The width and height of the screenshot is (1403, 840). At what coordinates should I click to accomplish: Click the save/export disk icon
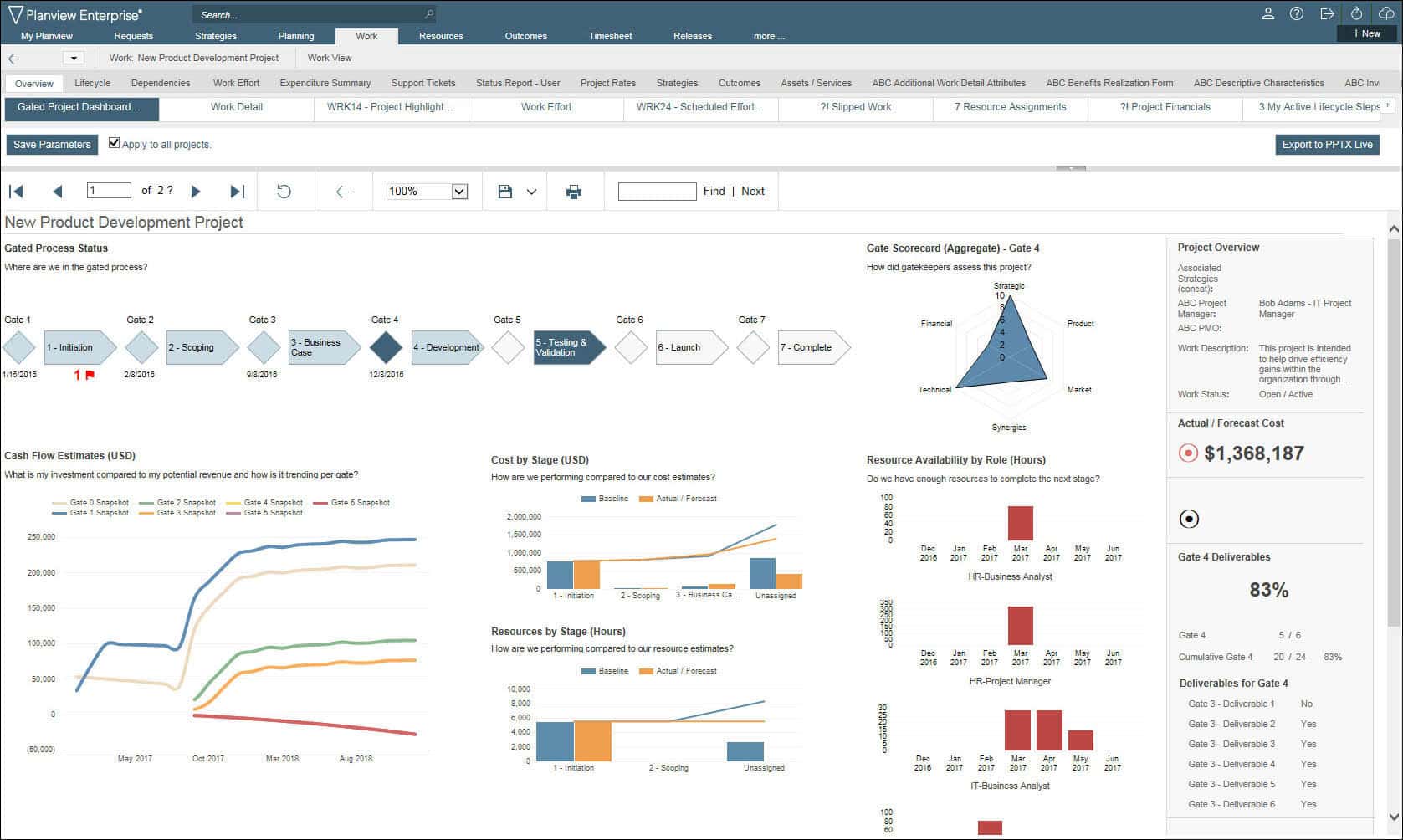[505, 192]
